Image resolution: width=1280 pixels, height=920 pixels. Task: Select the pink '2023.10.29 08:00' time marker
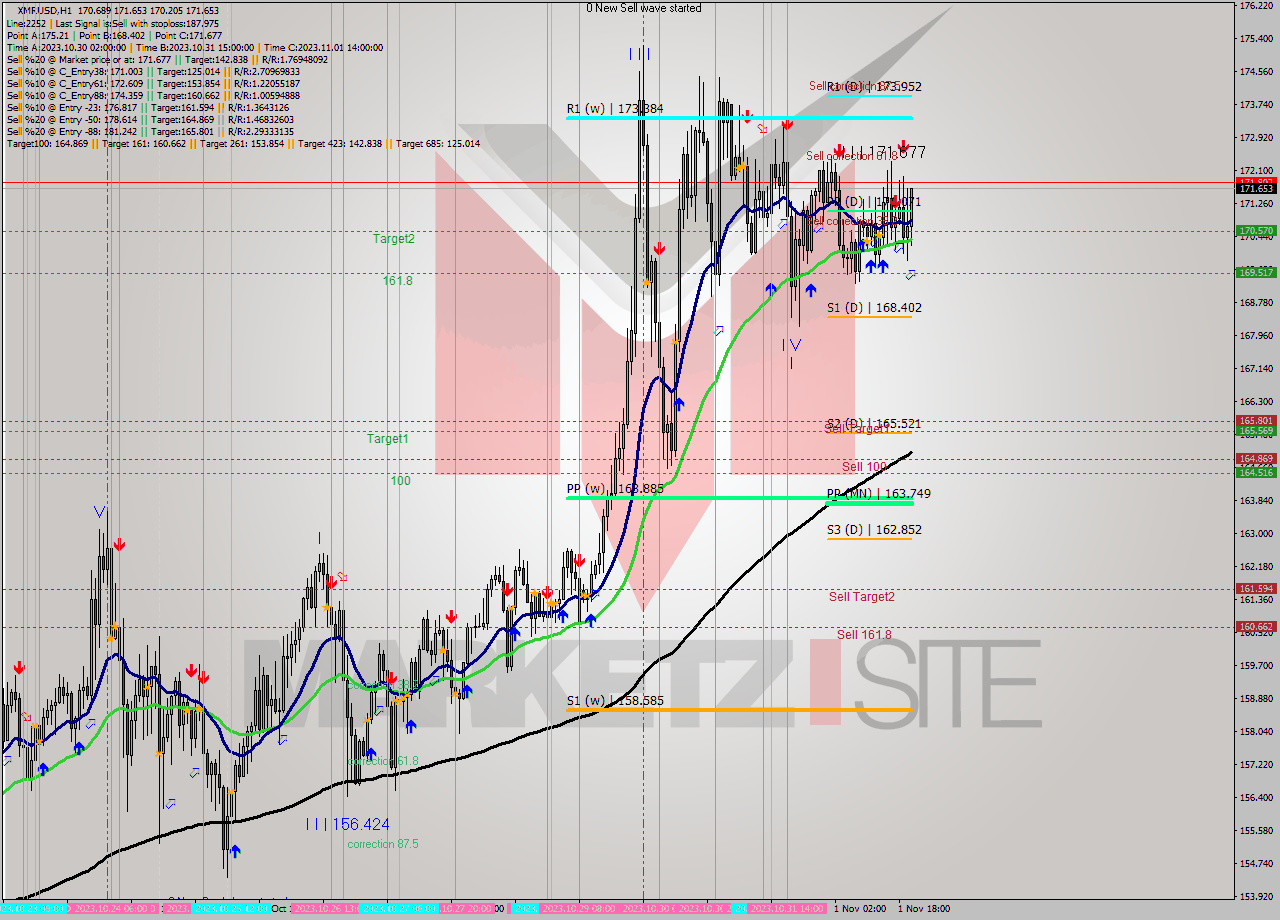click(x=577, y=909)
